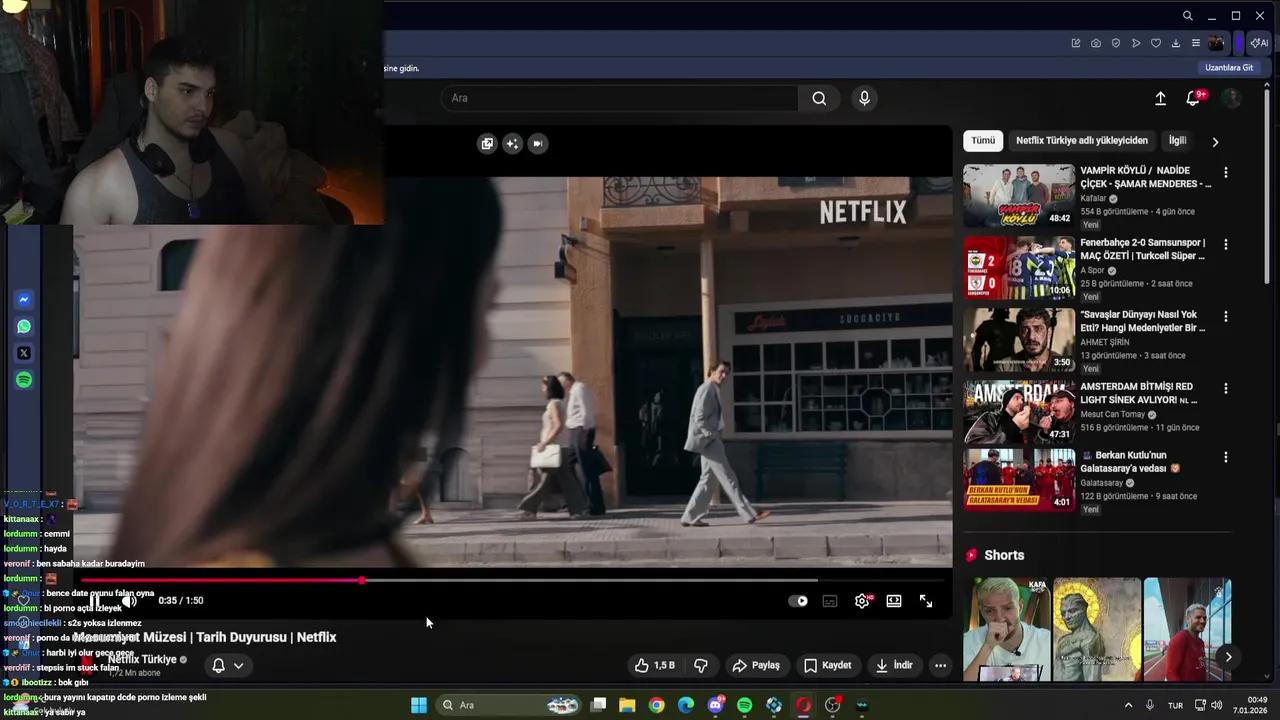The image size is (1280, 720).
Task: Select the "Tümü" filter chip
Action: pyautogui.click(x=983, y=141)
